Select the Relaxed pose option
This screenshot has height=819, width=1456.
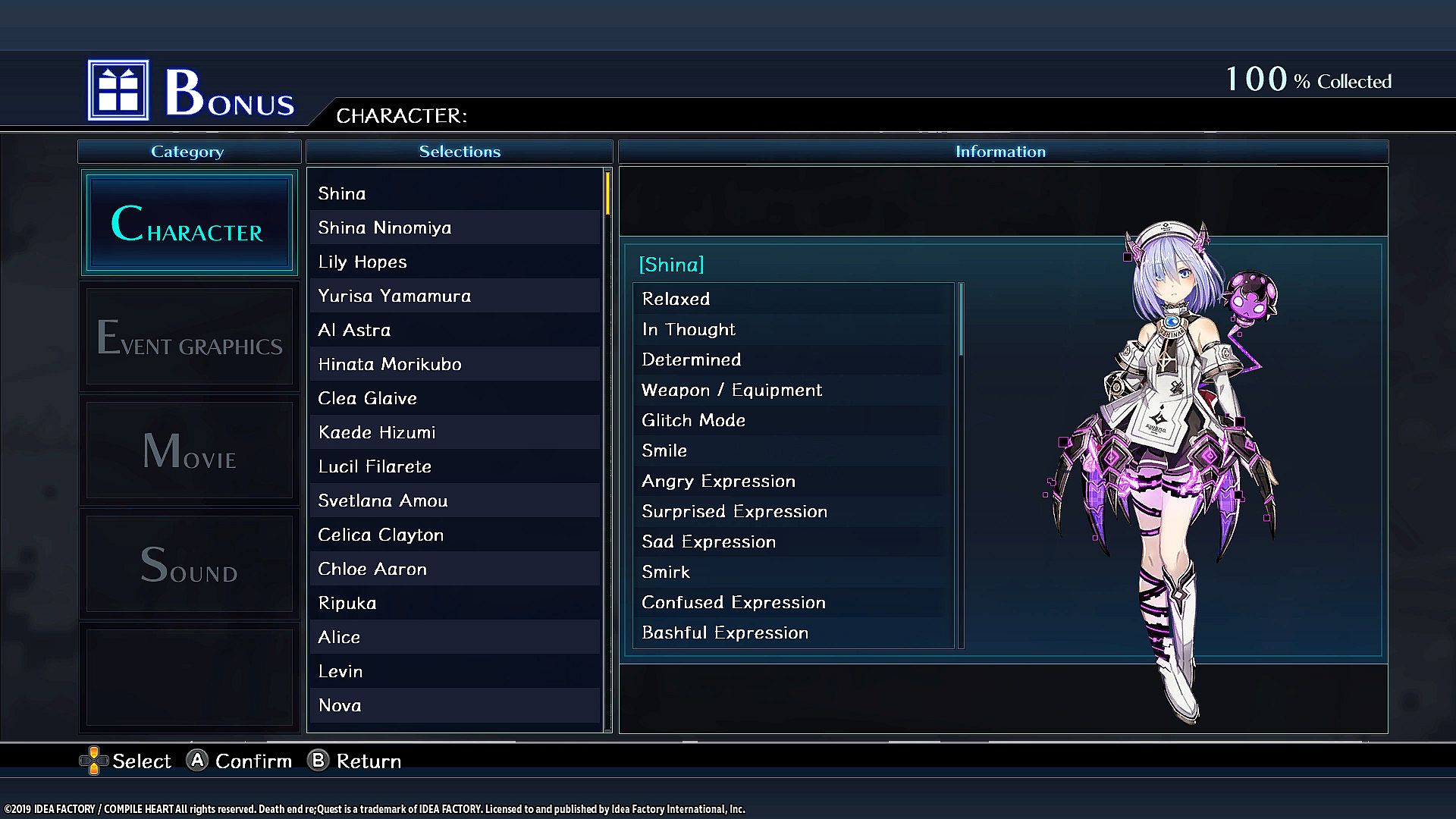click(794, 299)
